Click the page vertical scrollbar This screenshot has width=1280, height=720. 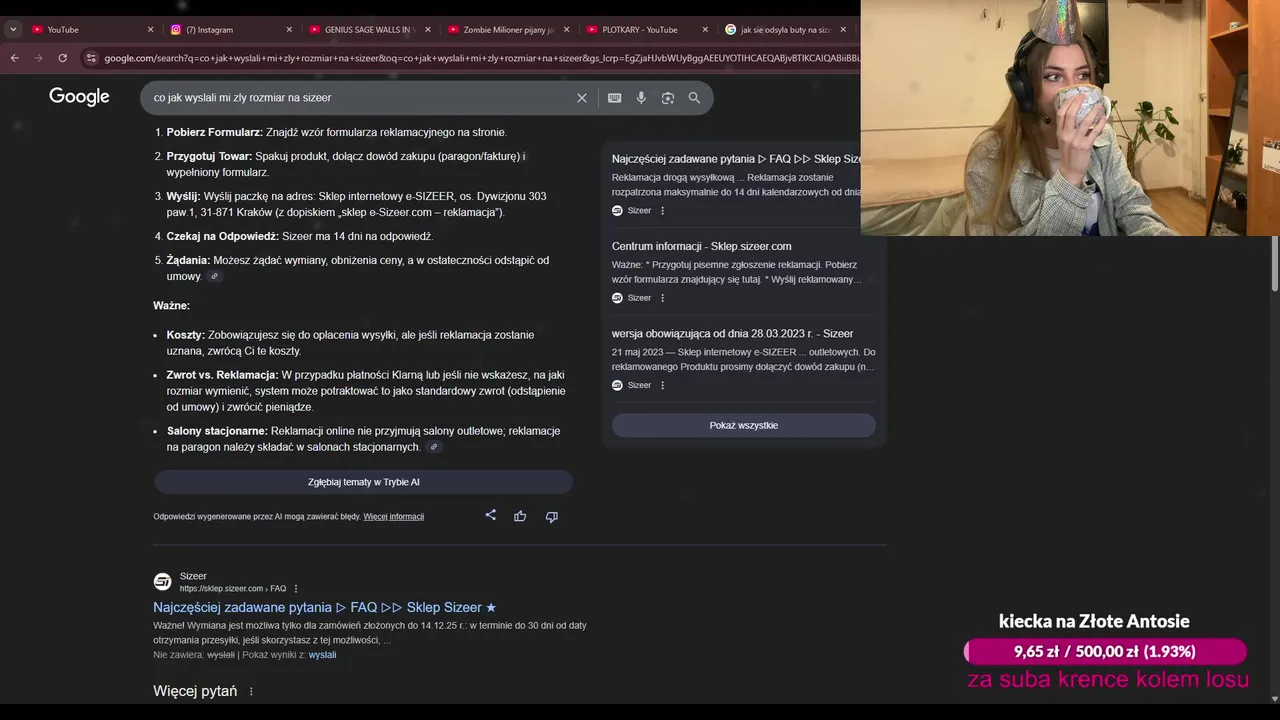[x=1273, y=265]
